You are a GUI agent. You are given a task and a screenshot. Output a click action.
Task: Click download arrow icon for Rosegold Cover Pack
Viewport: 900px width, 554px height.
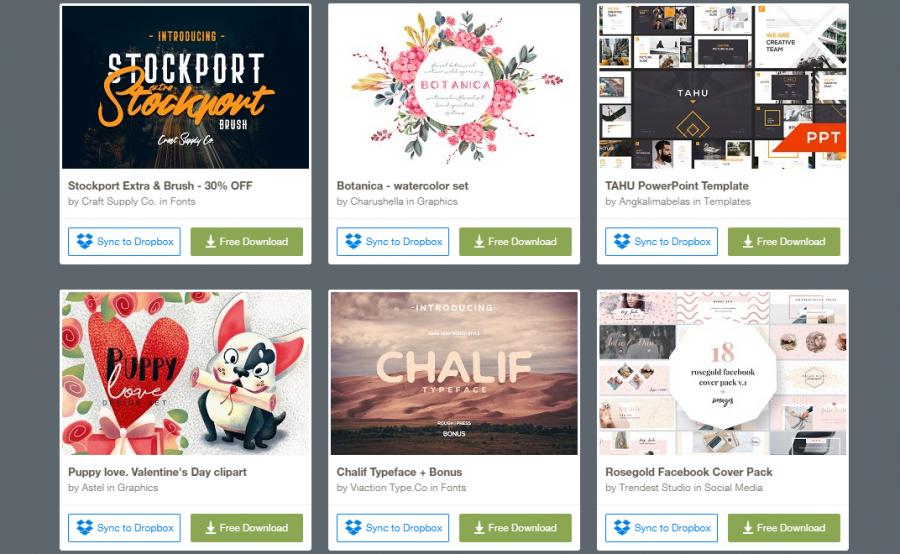point(748,528)
